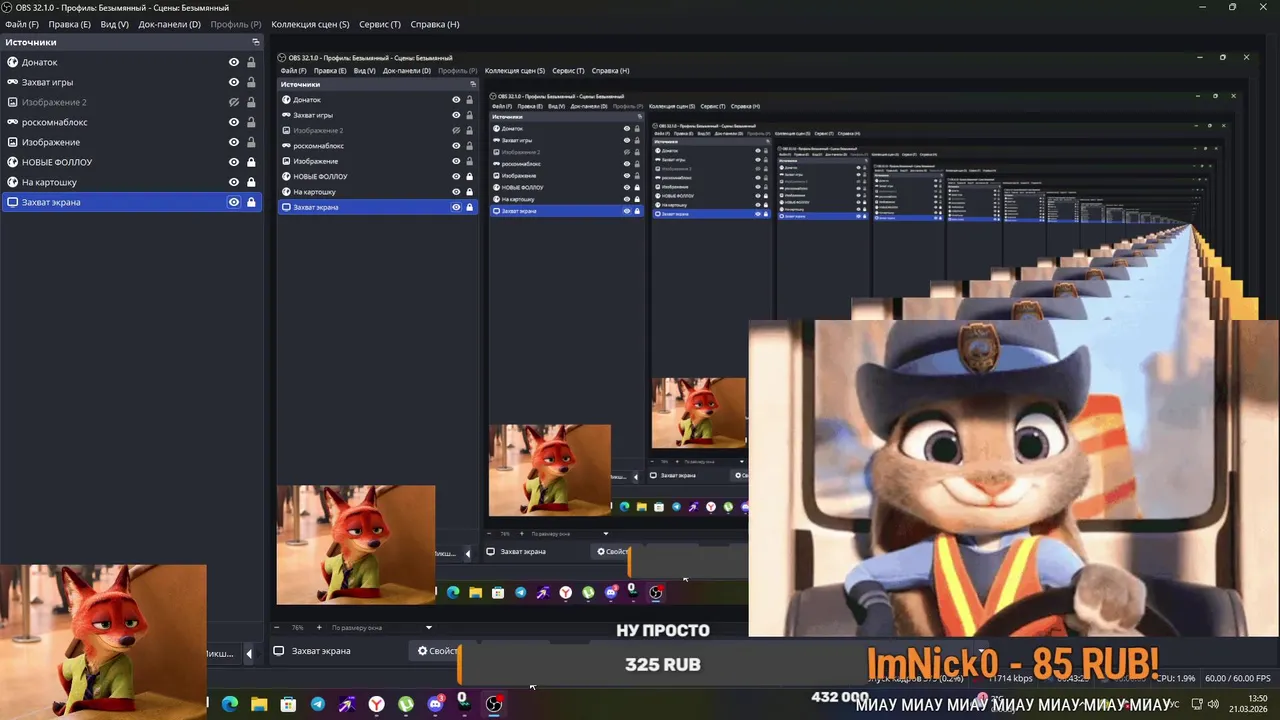Show the hidden Изображение 2 source
This screenshot has width=1280, height=720.
click(234, 102)
